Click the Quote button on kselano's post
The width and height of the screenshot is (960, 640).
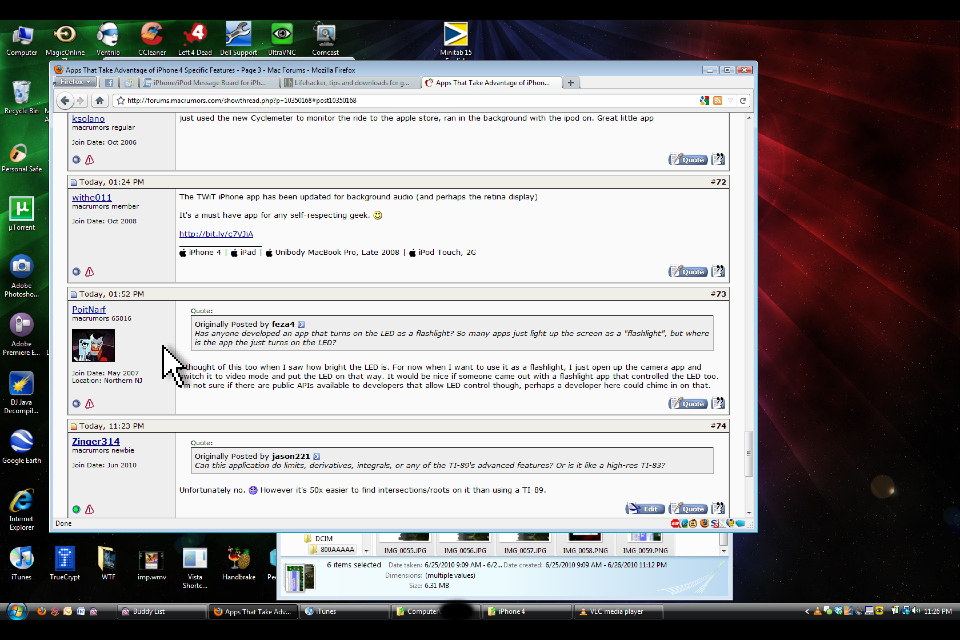pos(688,159)
